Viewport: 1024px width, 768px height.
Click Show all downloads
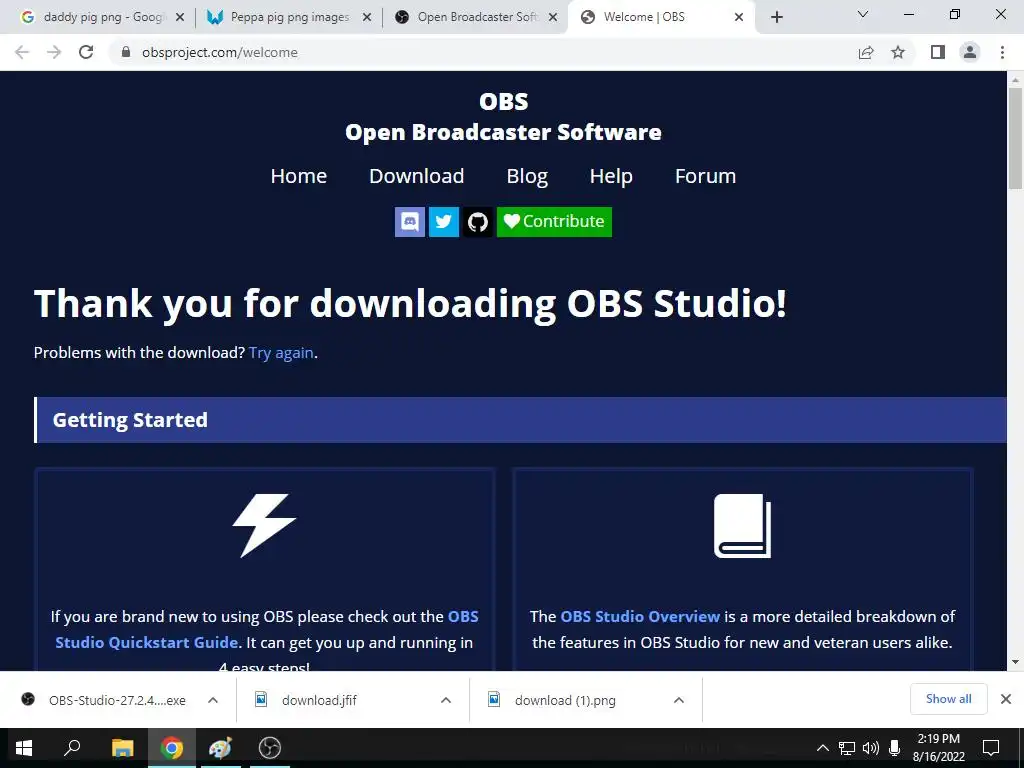pyautogui.click(x=948, y=699)
